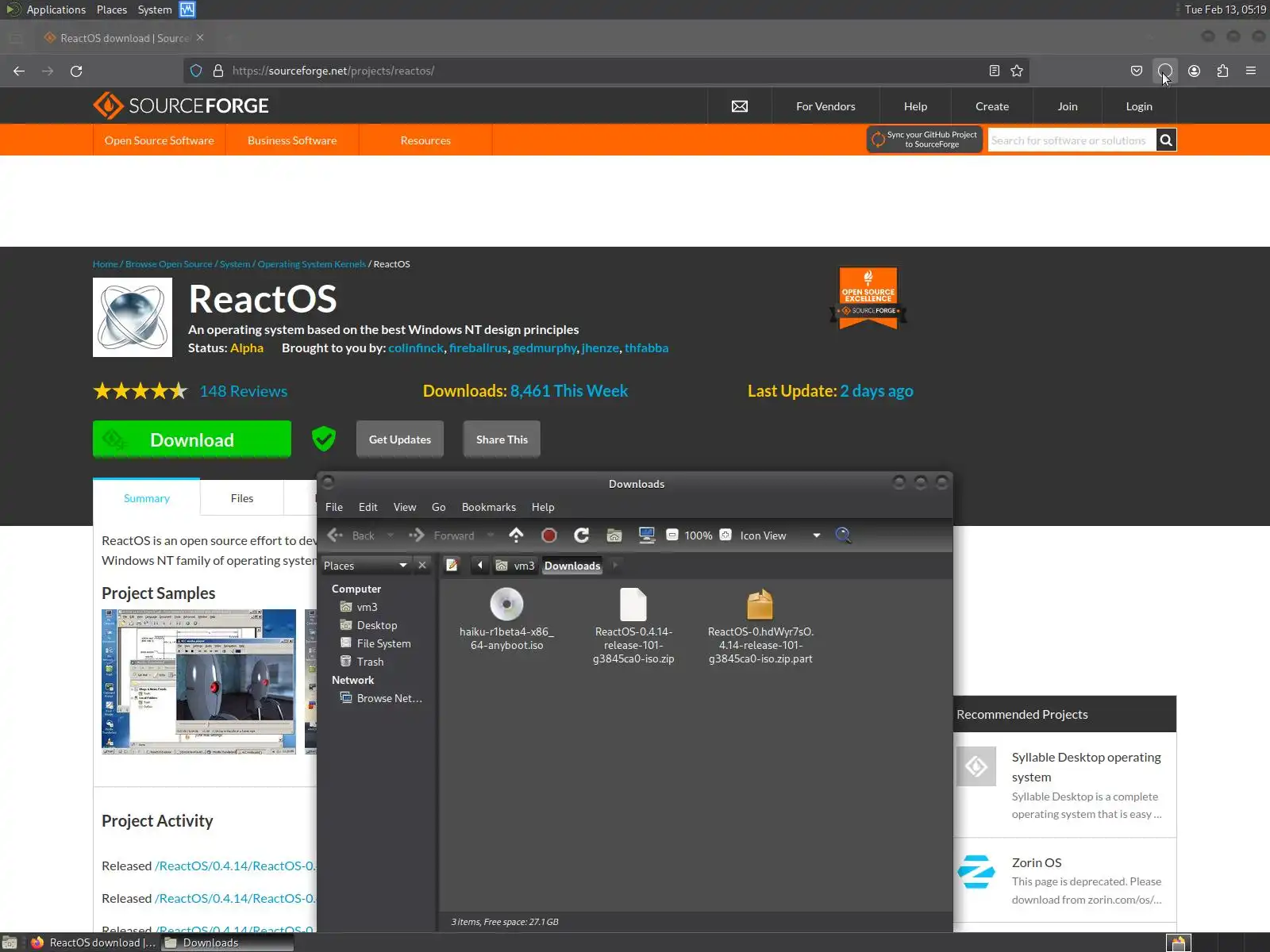
Task: Open file search in the Downloads window
Action: coord(843,535)
